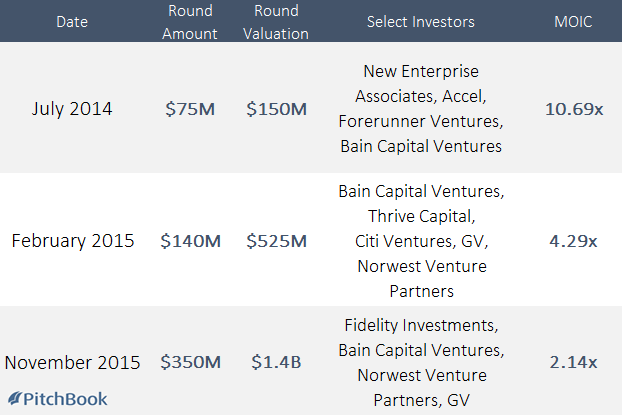622x415 pixels.
Task: Click the $525M valuation cell
Action: [x=276, y=241]
